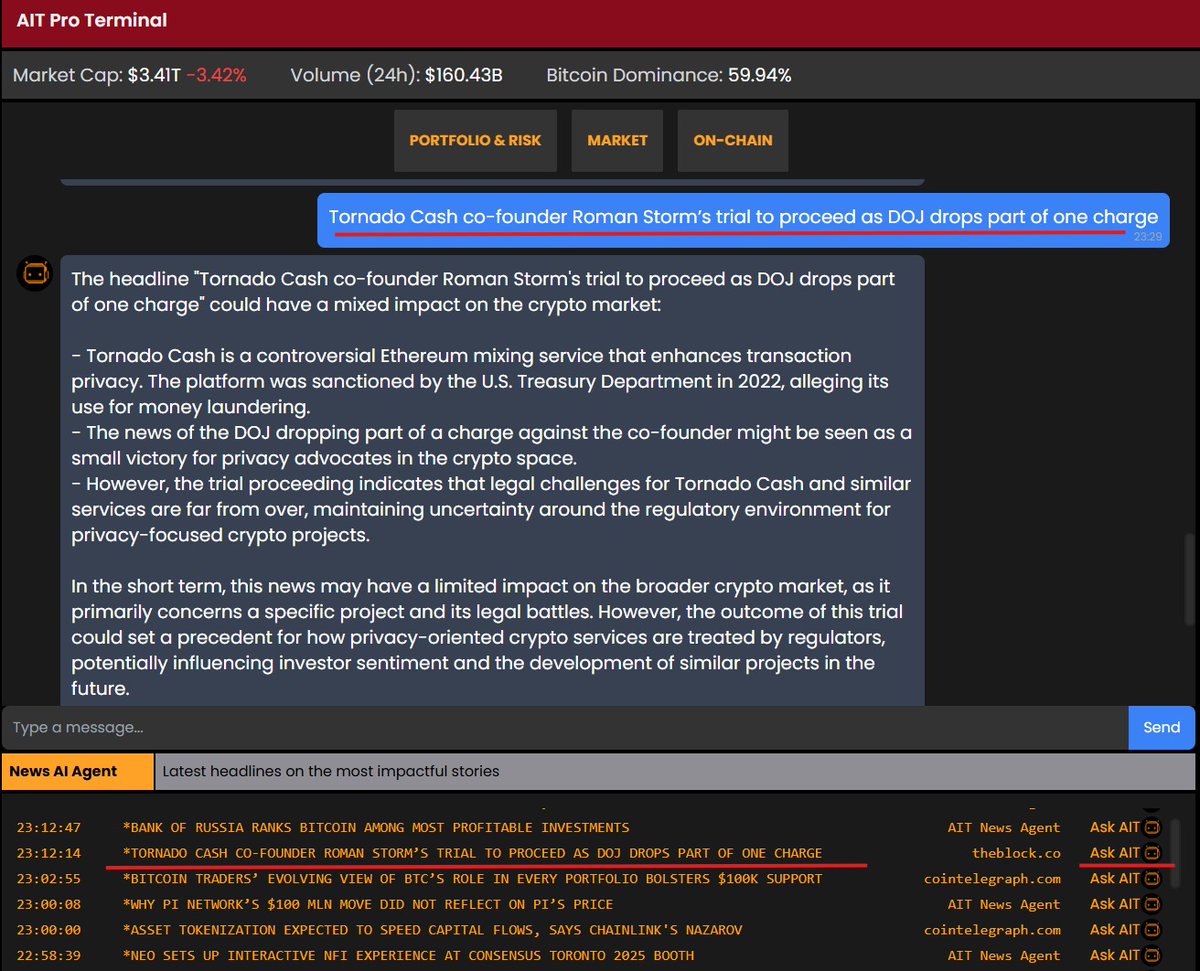Image resolution: width=1200 pixels, height=971 pixels.
Task: Click the -3.42% market change value
Action: coord(216,75)
